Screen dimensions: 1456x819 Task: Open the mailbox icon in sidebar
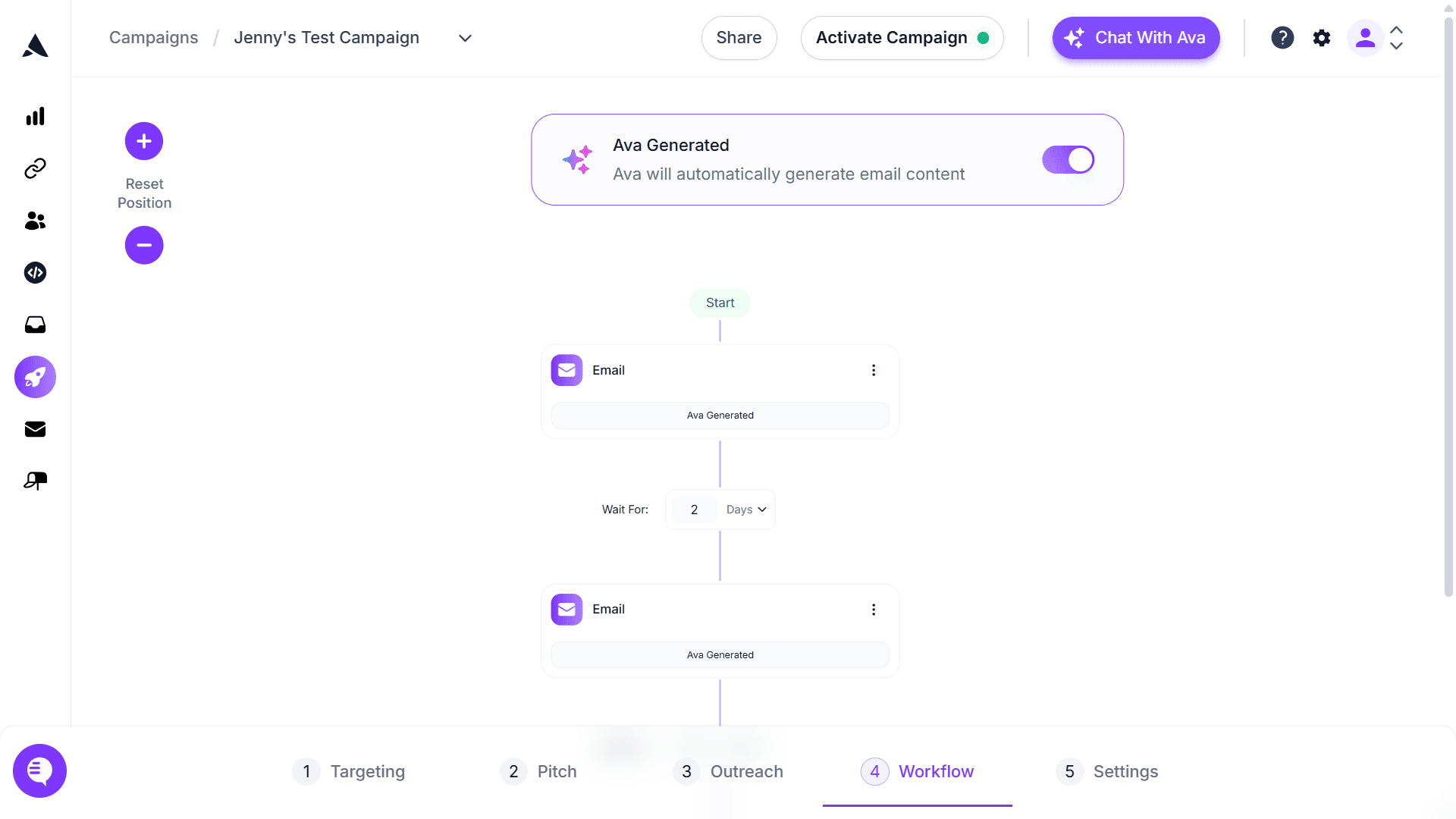[x=35, y=481]
